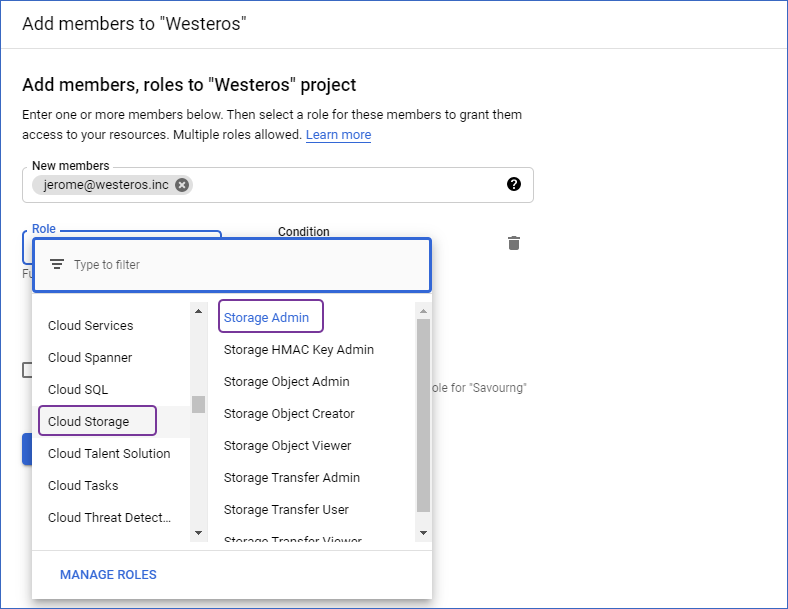The height and width of the screenshot is (609, 788).
Task: Click roles list scrollbar thumb
Action: pyautogui.click(x=423, y=416)
